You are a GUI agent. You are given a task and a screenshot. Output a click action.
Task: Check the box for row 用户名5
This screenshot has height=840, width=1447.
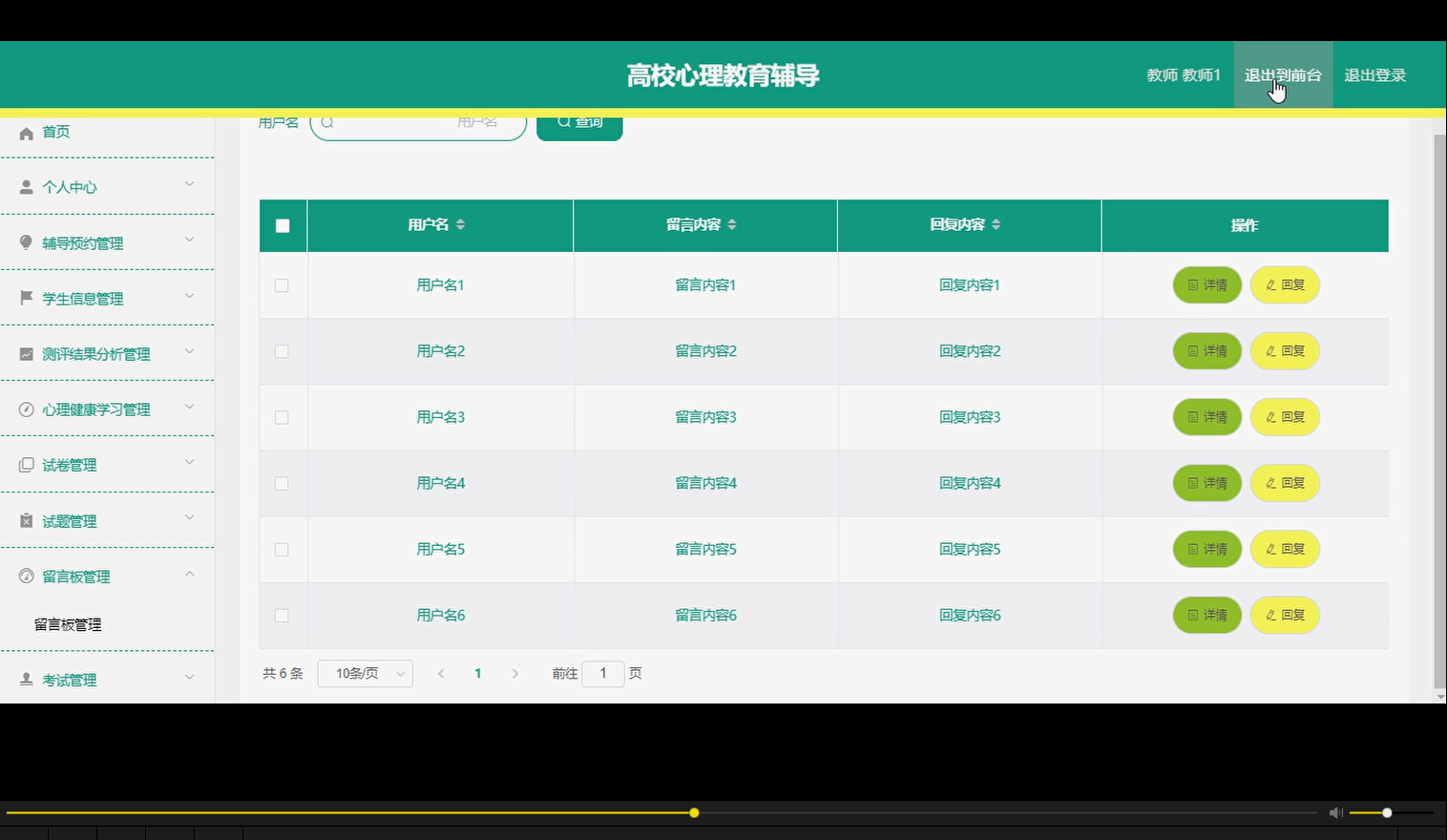(282, 549)
